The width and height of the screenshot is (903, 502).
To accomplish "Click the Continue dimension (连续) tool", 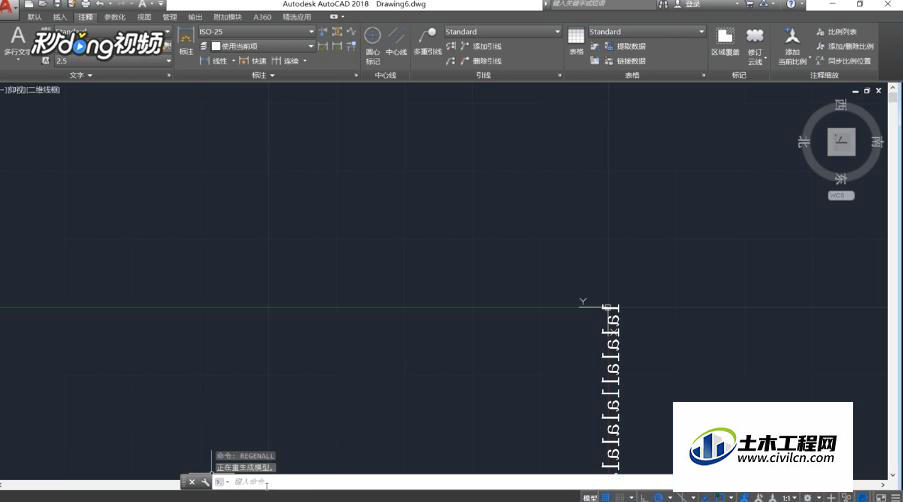I will coord(286,61).
